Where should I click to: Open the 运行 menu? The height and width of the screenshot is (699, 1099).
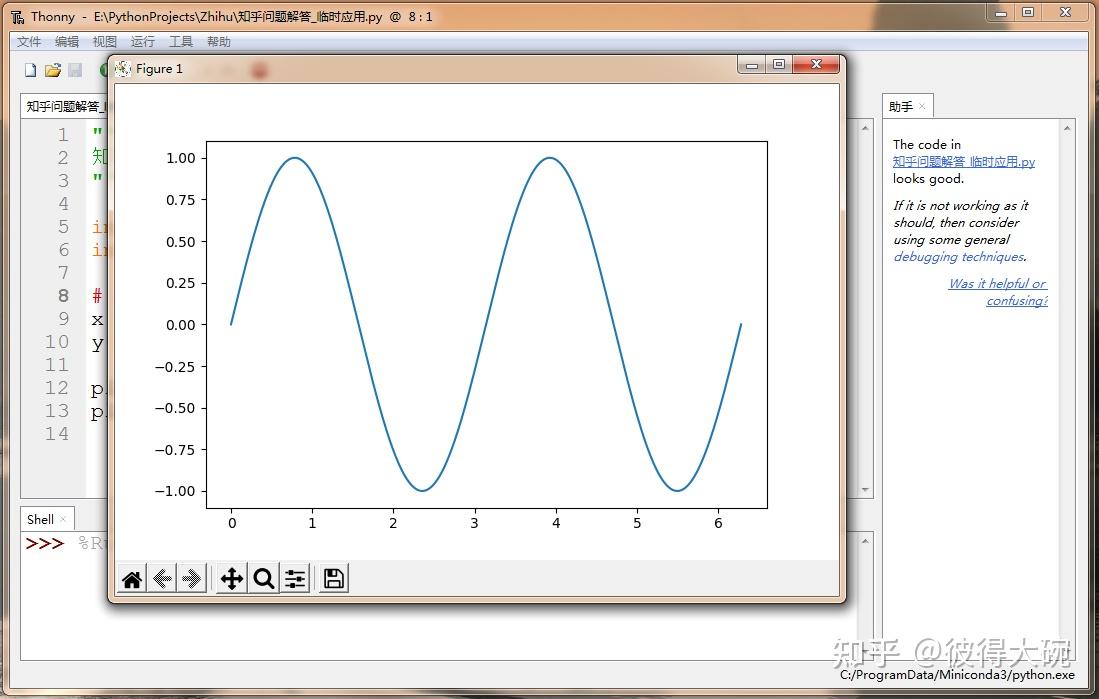click(x=141, y=41)
